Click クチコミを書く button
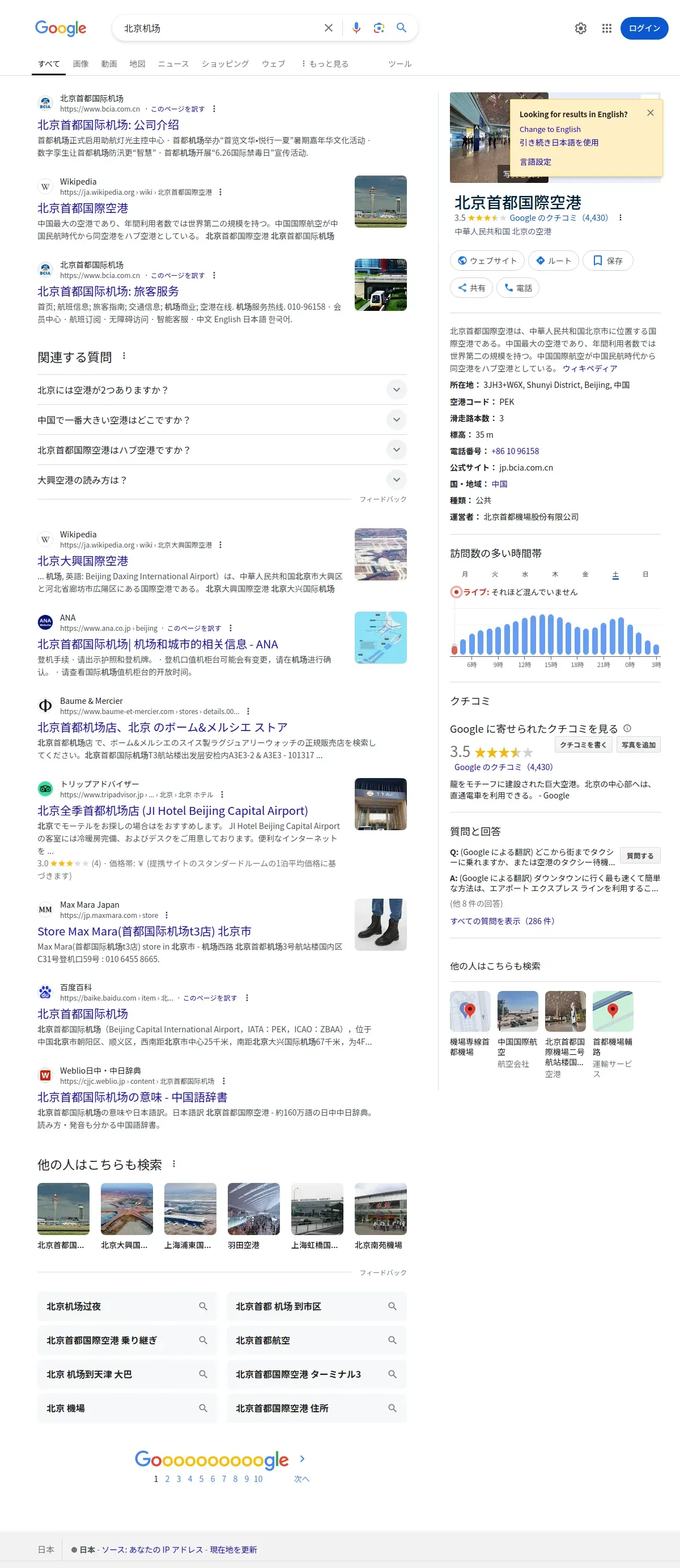This screenshot has width=680, height=1568. pos(583,745)
